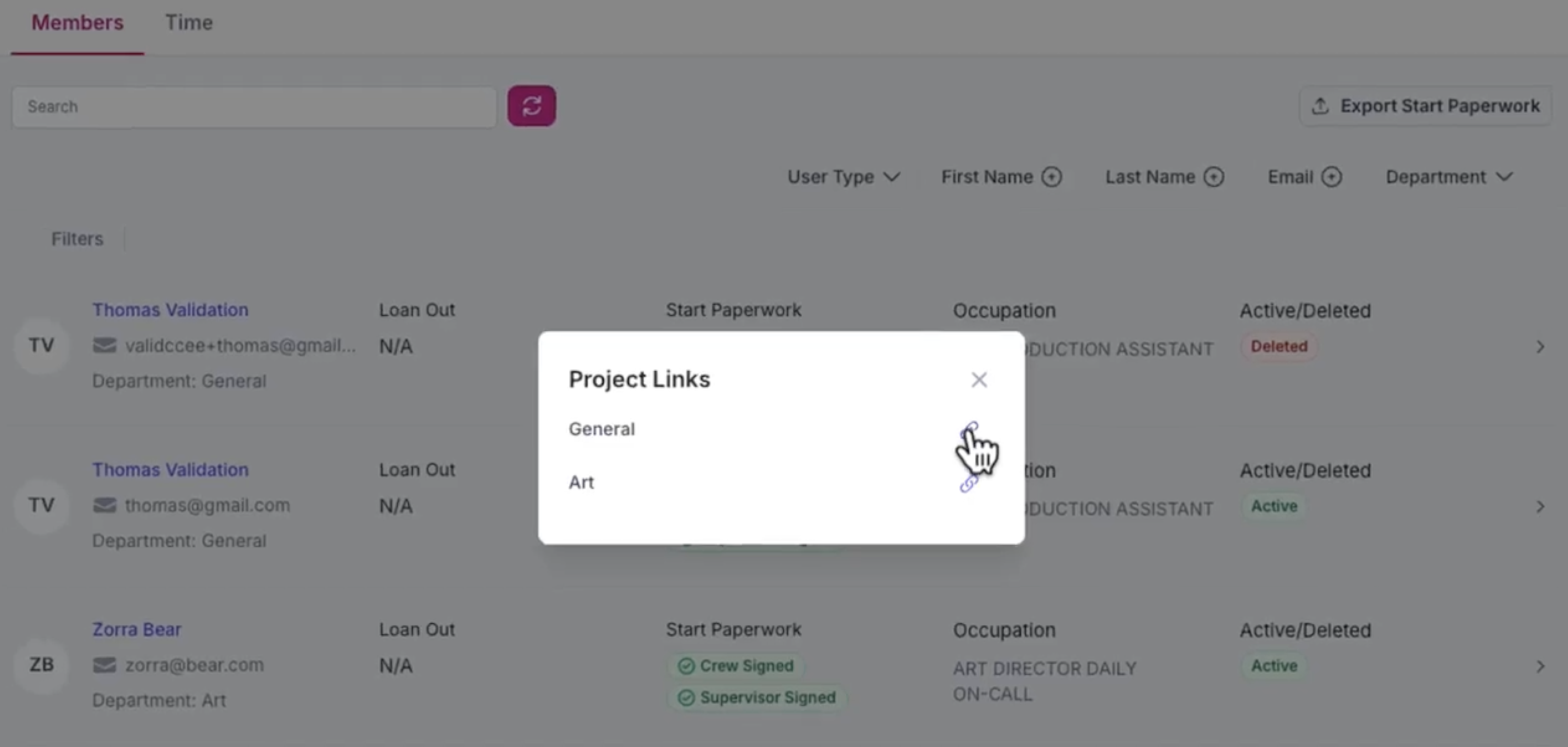The image size is (1568, 747).
Task: Click Export Start Paperwork
Action: 1425,106
